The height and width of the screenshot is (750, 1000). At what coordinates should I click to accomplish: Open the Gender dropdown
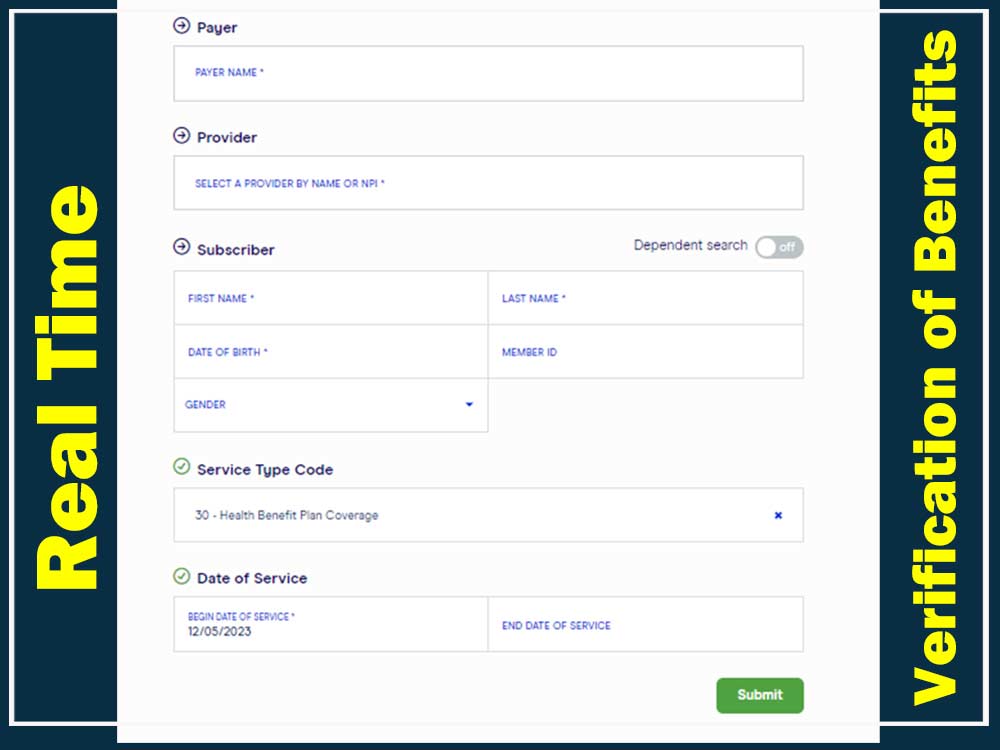coord(331,405)
